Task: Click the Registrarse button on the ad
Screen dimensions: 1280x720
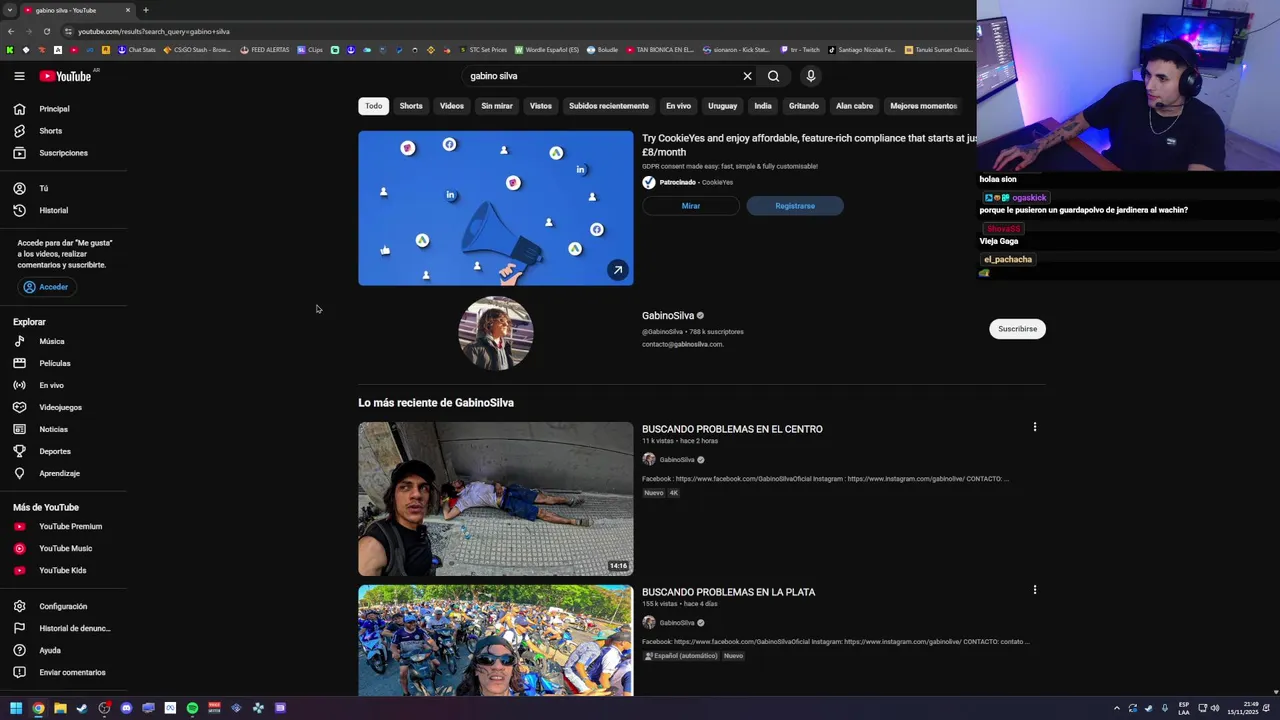Action: coord(795,206)
